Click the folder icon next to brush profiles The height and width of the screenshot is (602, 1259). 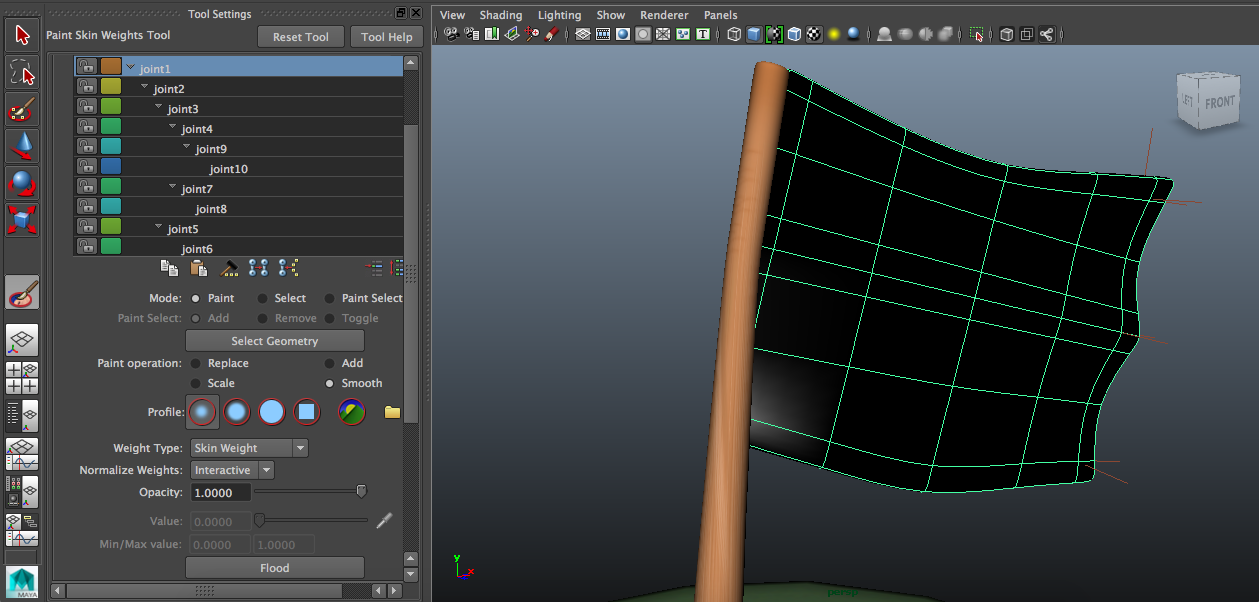tap(391, 411)
